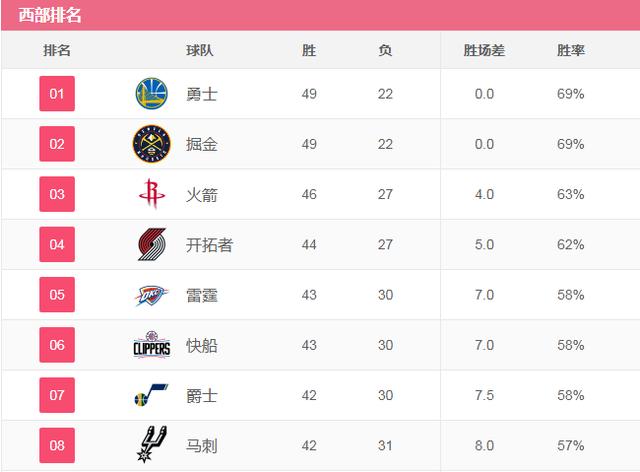The width and height of the screenshot is (640, 472).
Task: Open the 掘金 team name link
Action: tap(202, 145)
